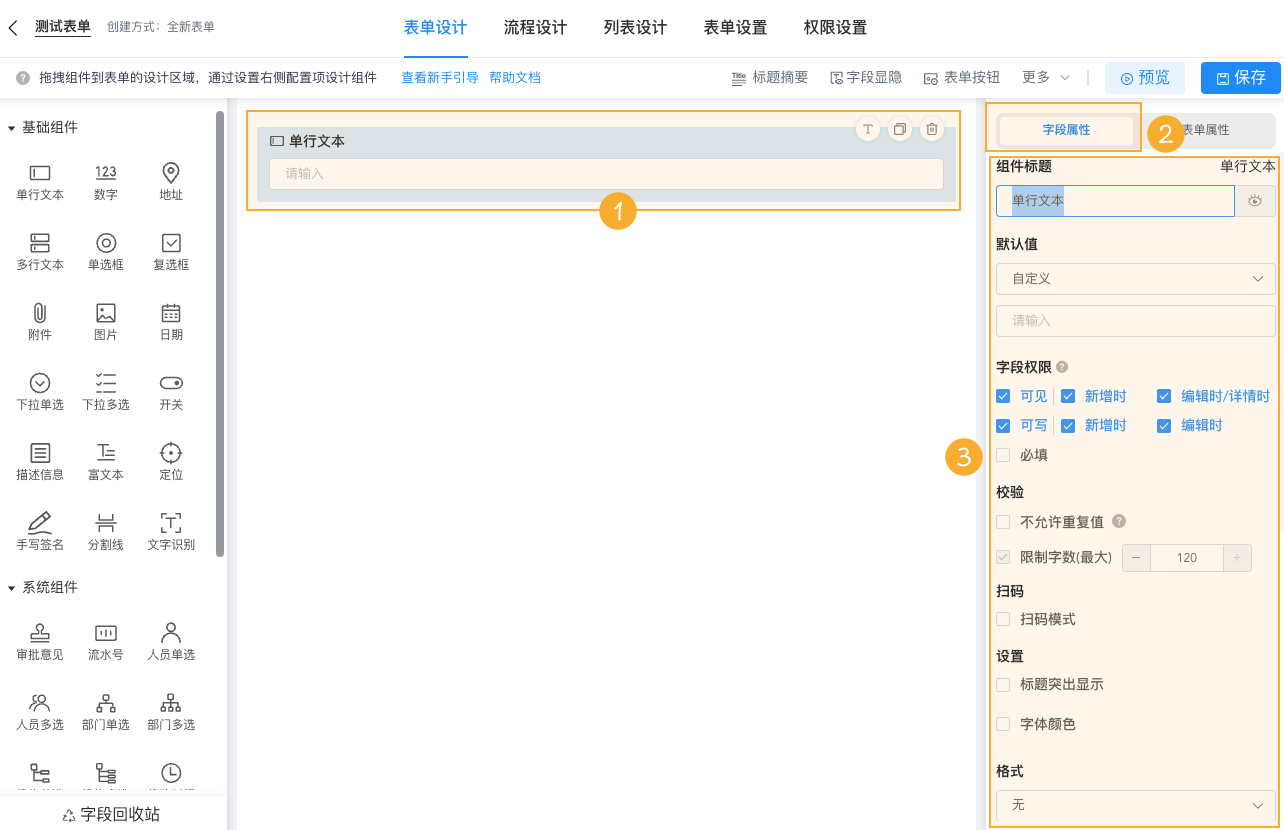The image size is (1284, 830).
Task: Select the 文字识别 text recognition component
Action: coord(170,529)
